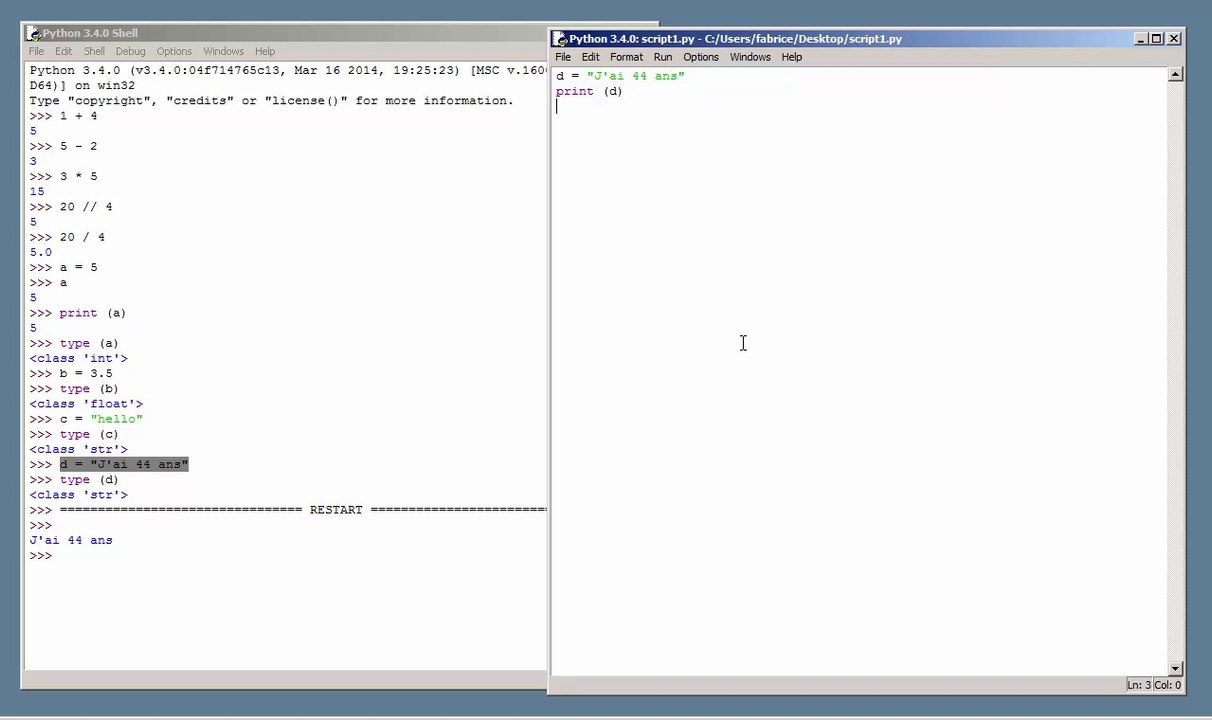Click editor scrollbar up arrow

[1176, 74]
